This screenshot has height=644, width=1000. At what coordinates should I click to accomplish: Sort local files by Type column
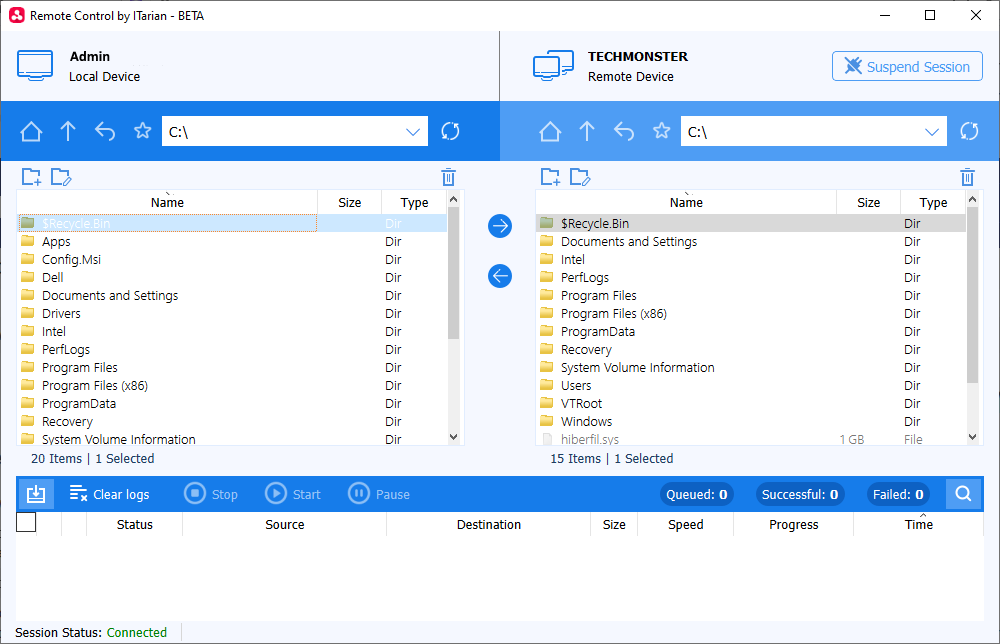click(x=415, y=202)
